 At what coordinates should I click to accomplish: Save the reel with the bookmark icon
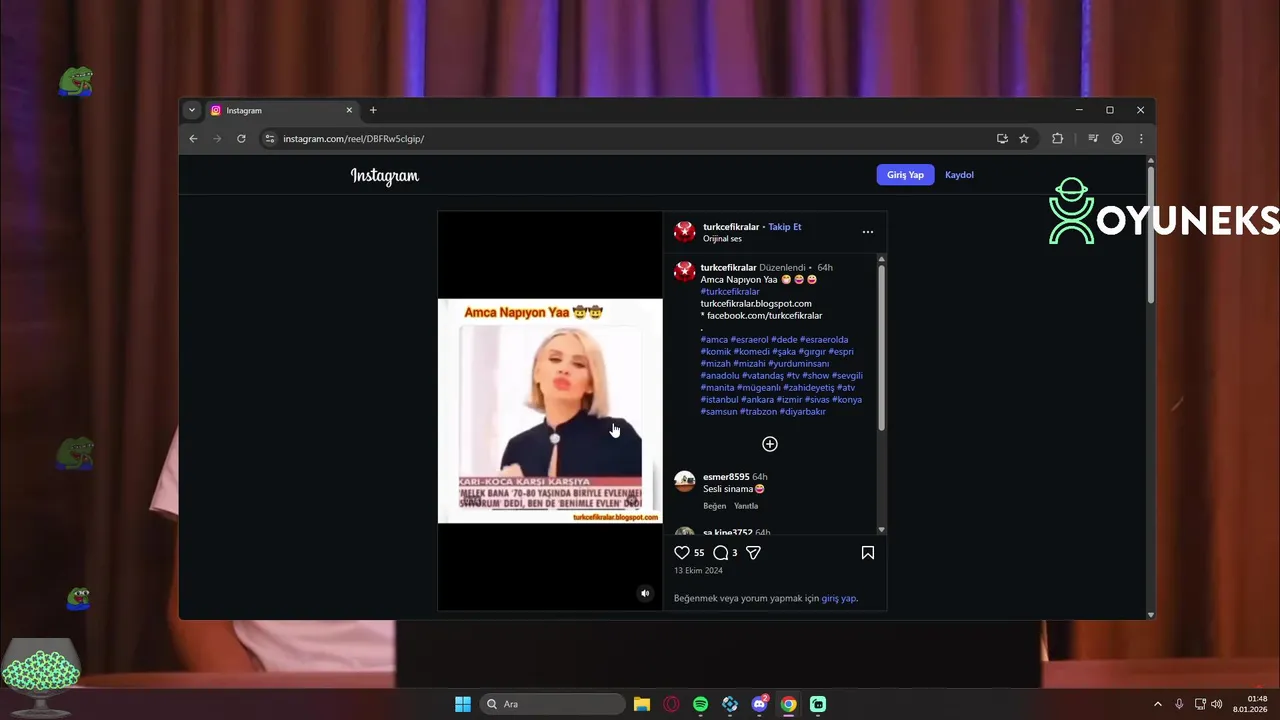point(868,552)
